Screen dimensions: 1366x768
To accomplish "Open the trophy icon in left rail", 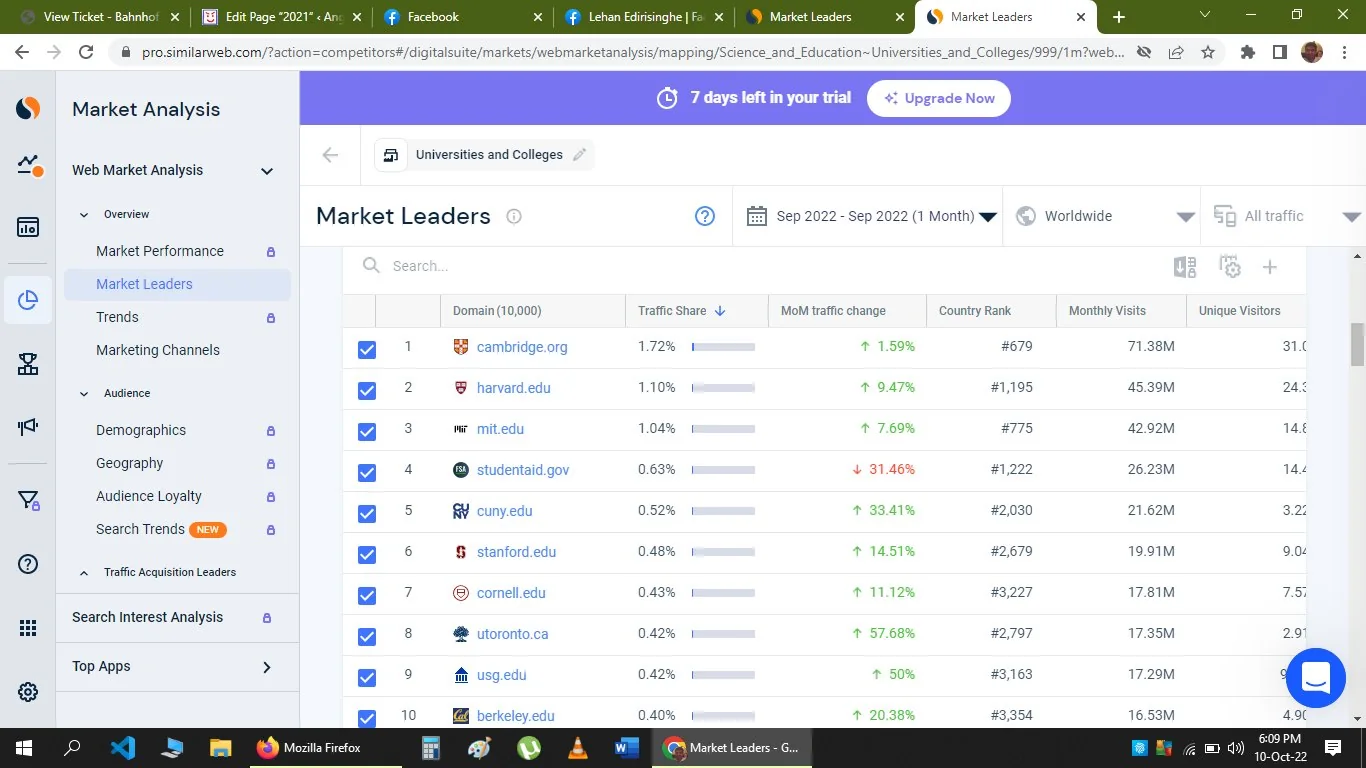I will tap(28, 365).
